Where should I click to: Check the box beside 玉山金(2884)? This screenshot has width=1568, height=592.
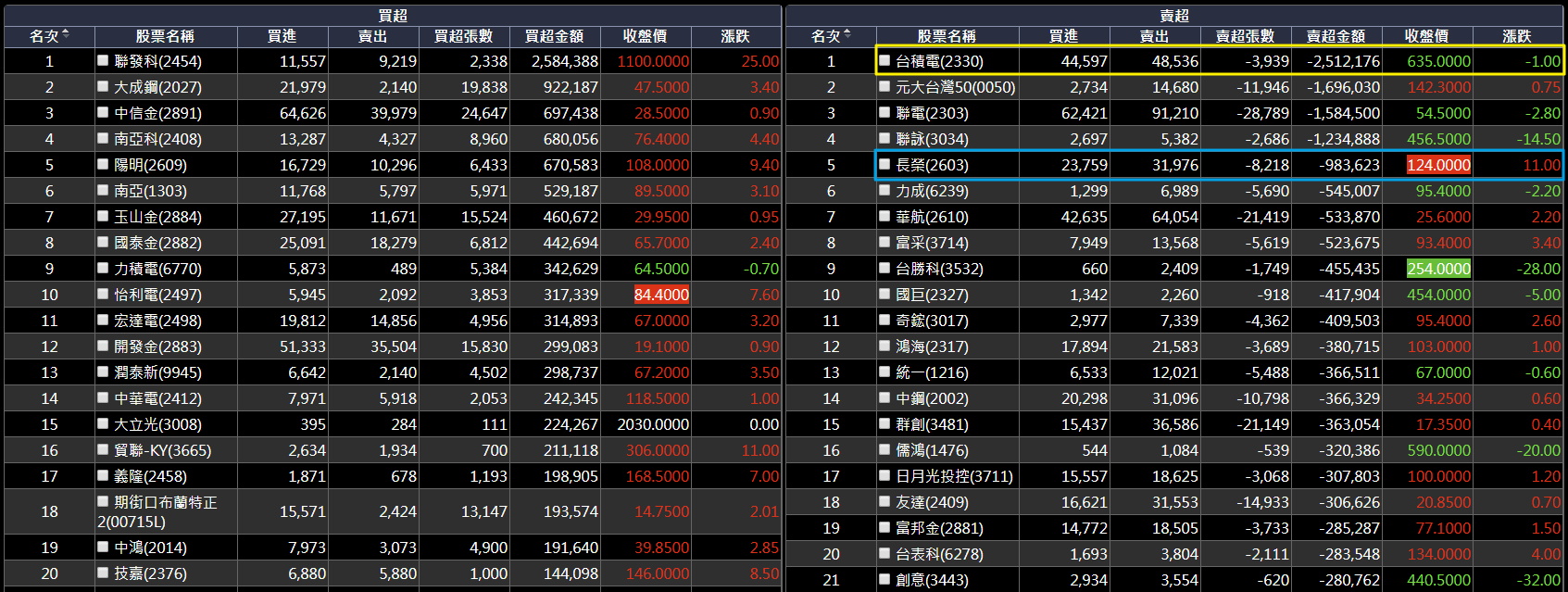coord(103,216)
